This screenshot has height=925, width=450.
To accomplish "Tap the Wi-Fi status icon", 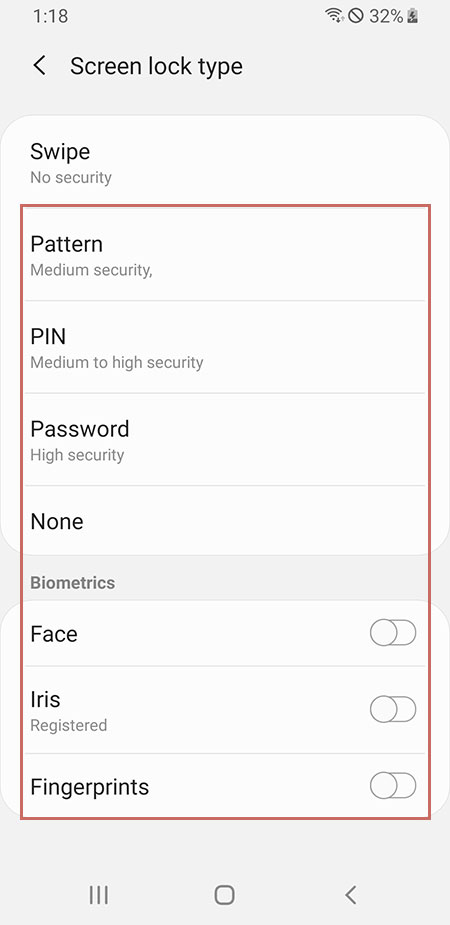I will coord(334,16).
